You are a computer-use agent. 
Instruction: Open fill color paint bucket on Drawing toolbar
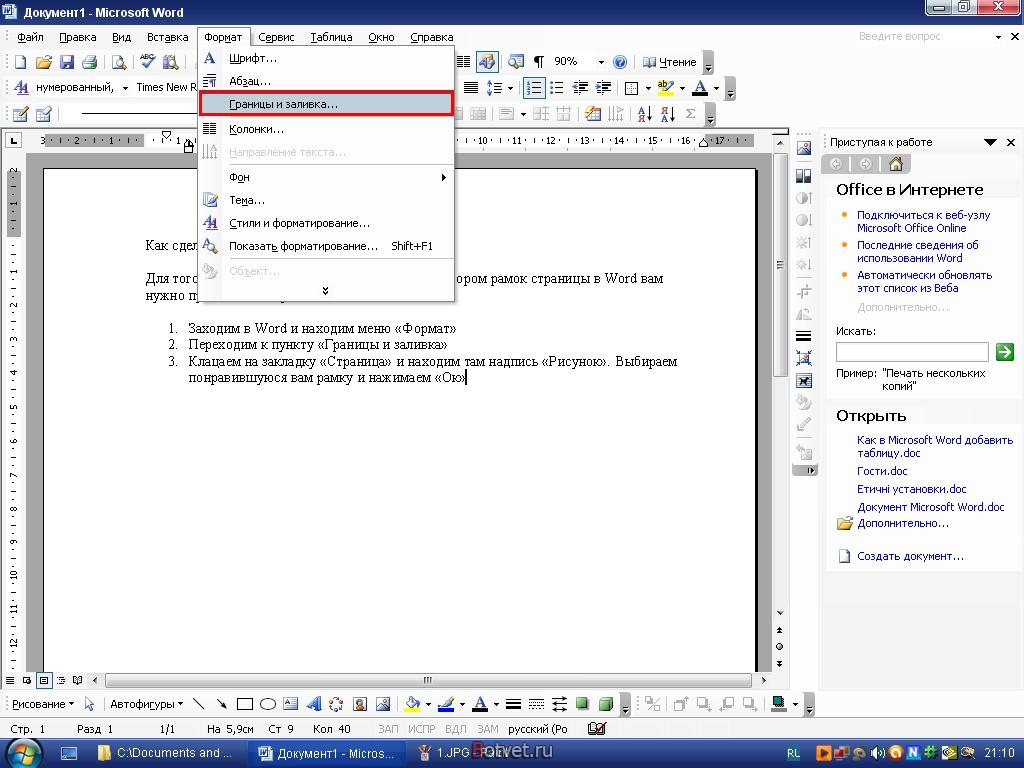tap(412, 704)
